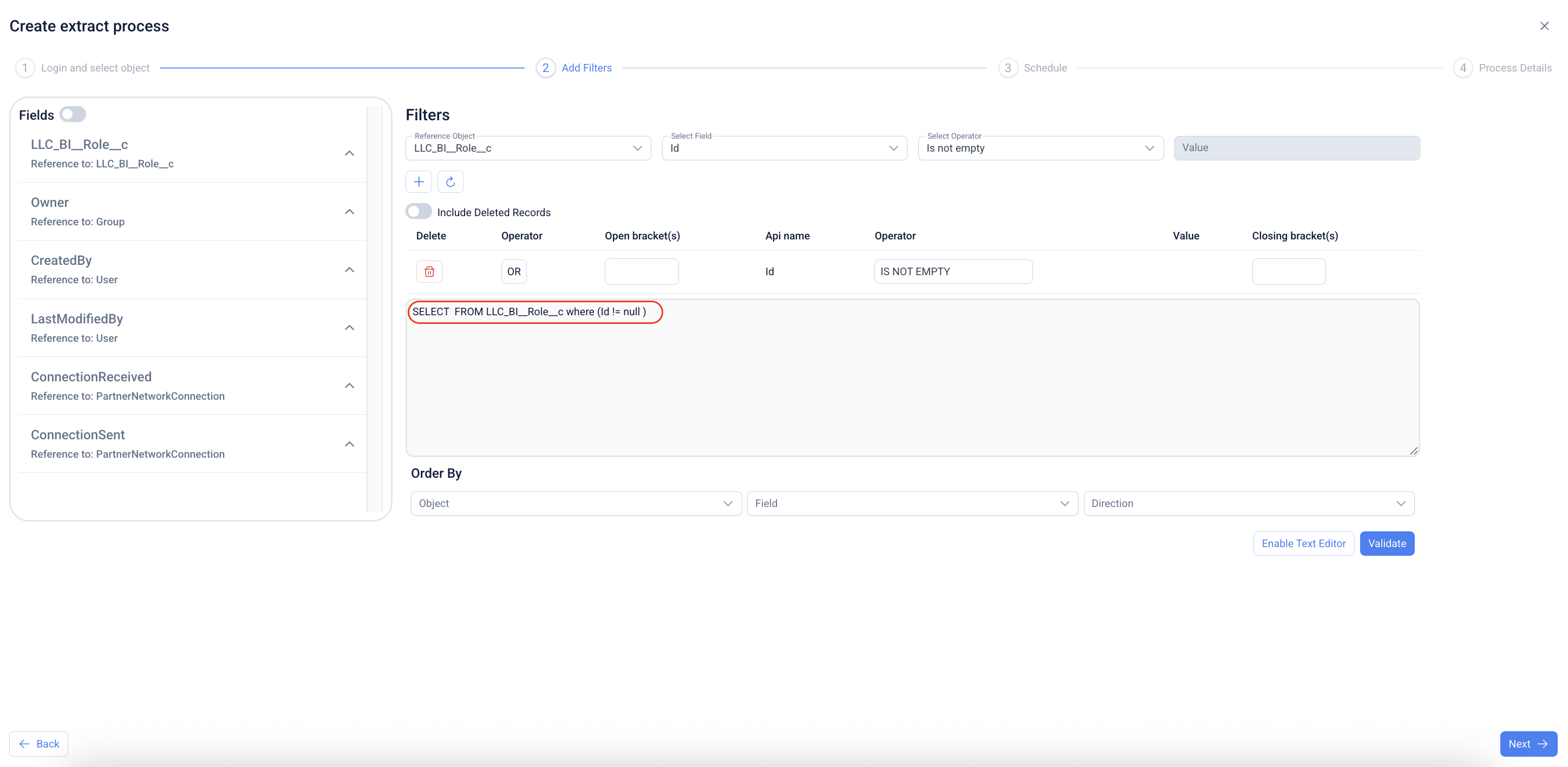Click the refresh filters icon
Screen dimensions: 1568x767
click(450, 181)
